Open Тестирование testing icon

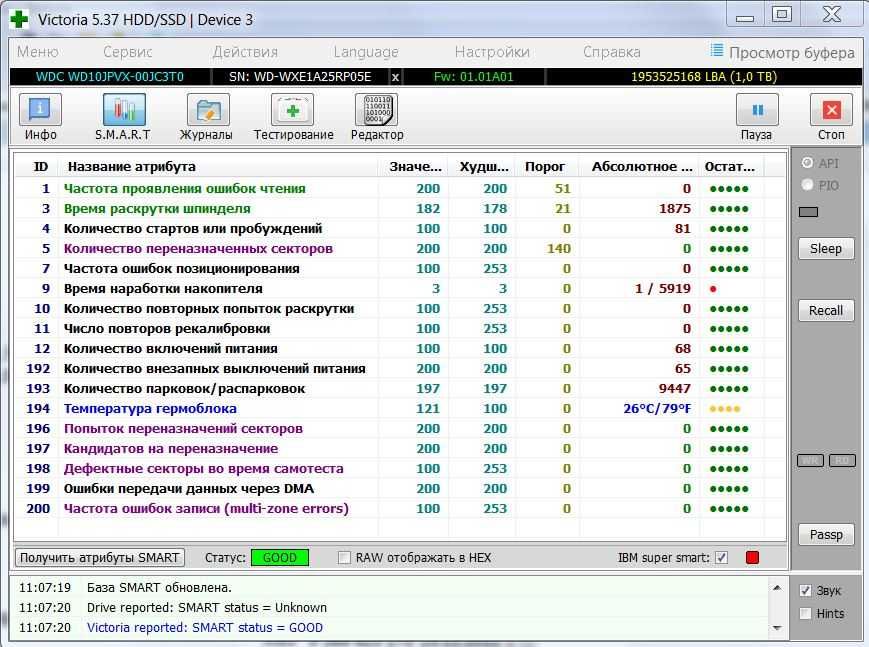coord(292,110)
